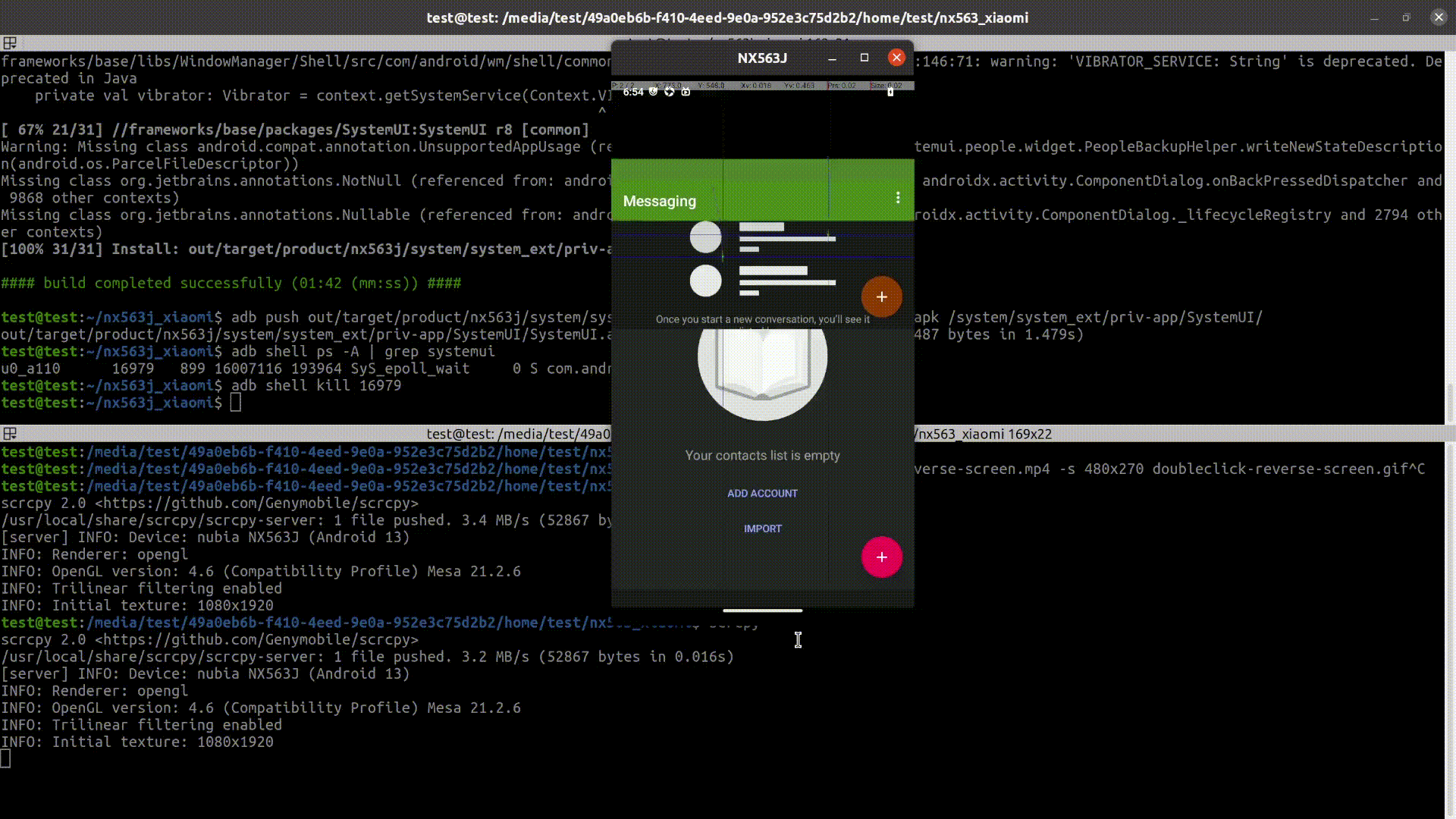
Task: Click TV play icon in phone status bar
Action: tap(686, 92)
